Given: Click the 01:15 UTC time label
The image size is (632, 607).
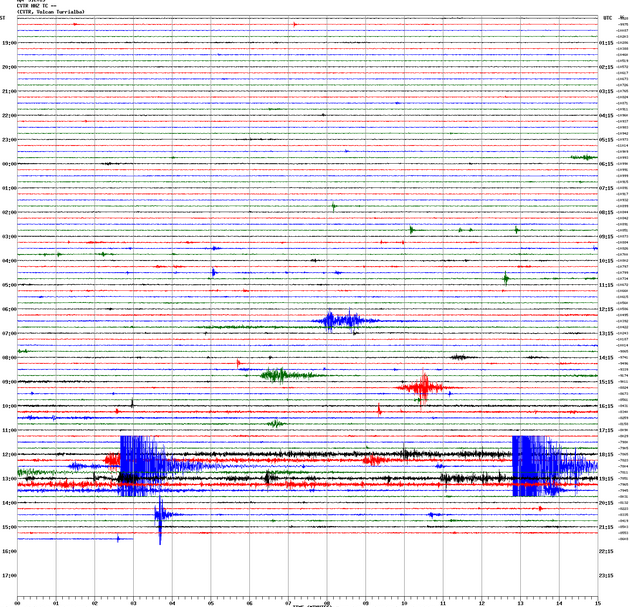Looking at the screenshot, I should (606, 43).
